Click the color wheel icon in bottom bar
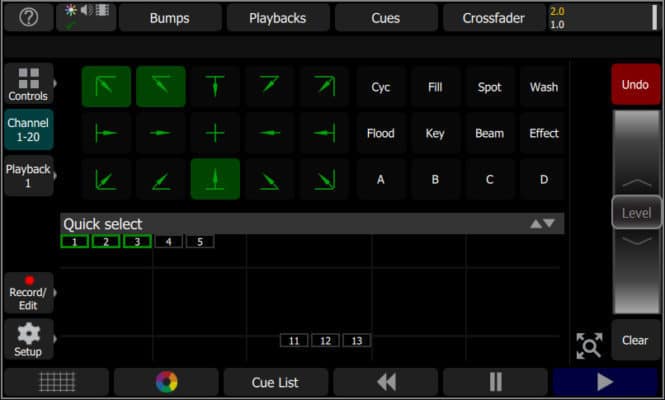This screenshot has width=665, height=400. (x=166, y=382)
